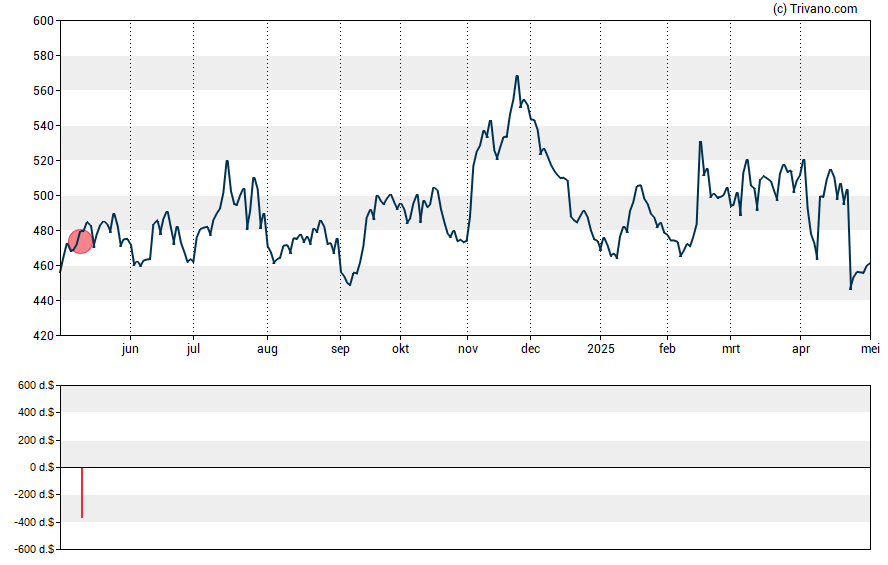
Task: Click the '-200 d.$' axis label
Action: pos(35,495)
